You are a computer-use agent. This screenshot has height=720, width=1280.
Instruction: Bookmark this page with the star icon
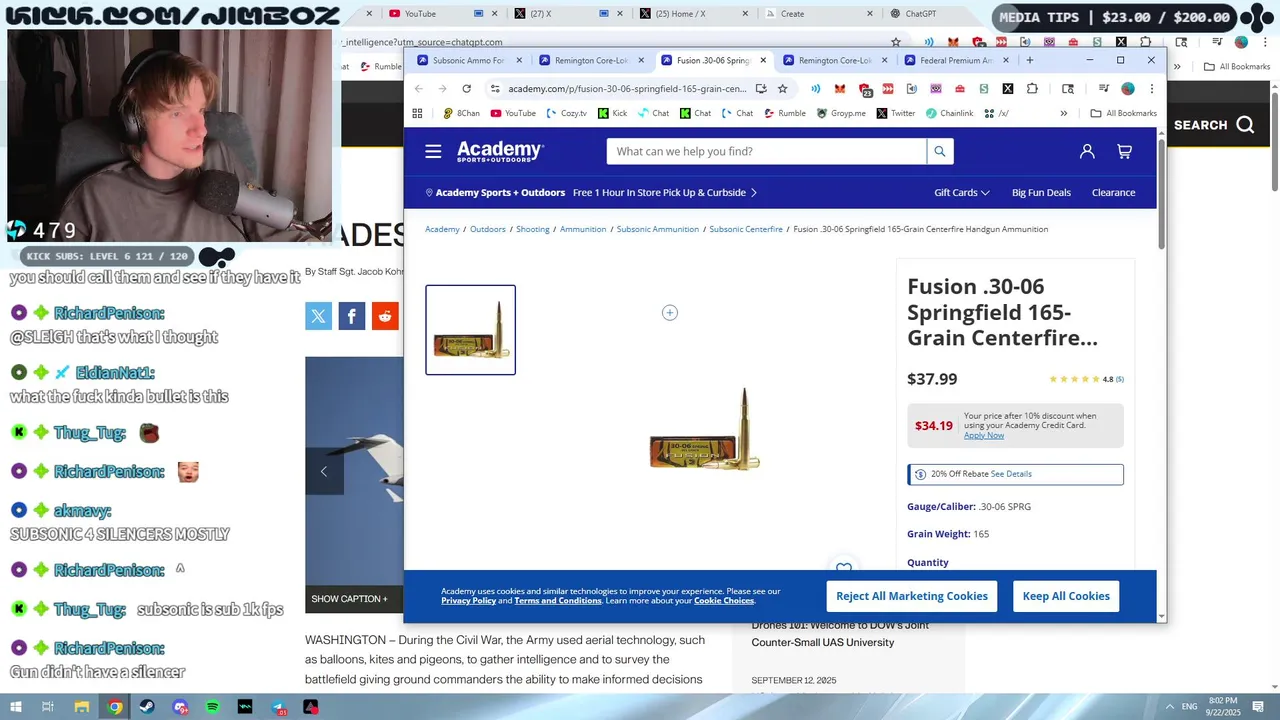coord(782,88)
